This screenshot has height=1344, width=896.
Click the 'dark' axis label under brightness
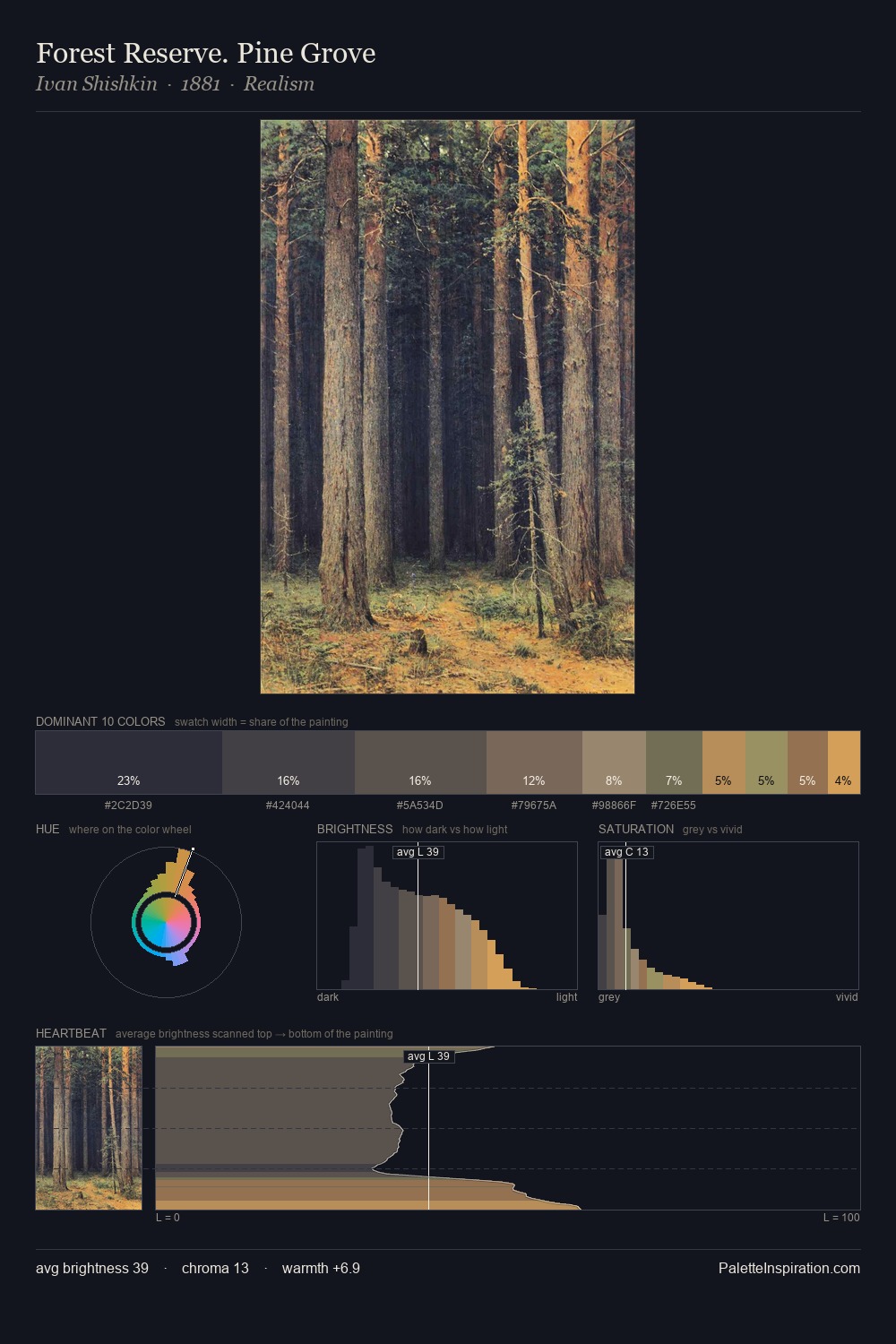(x=328, y=997)
